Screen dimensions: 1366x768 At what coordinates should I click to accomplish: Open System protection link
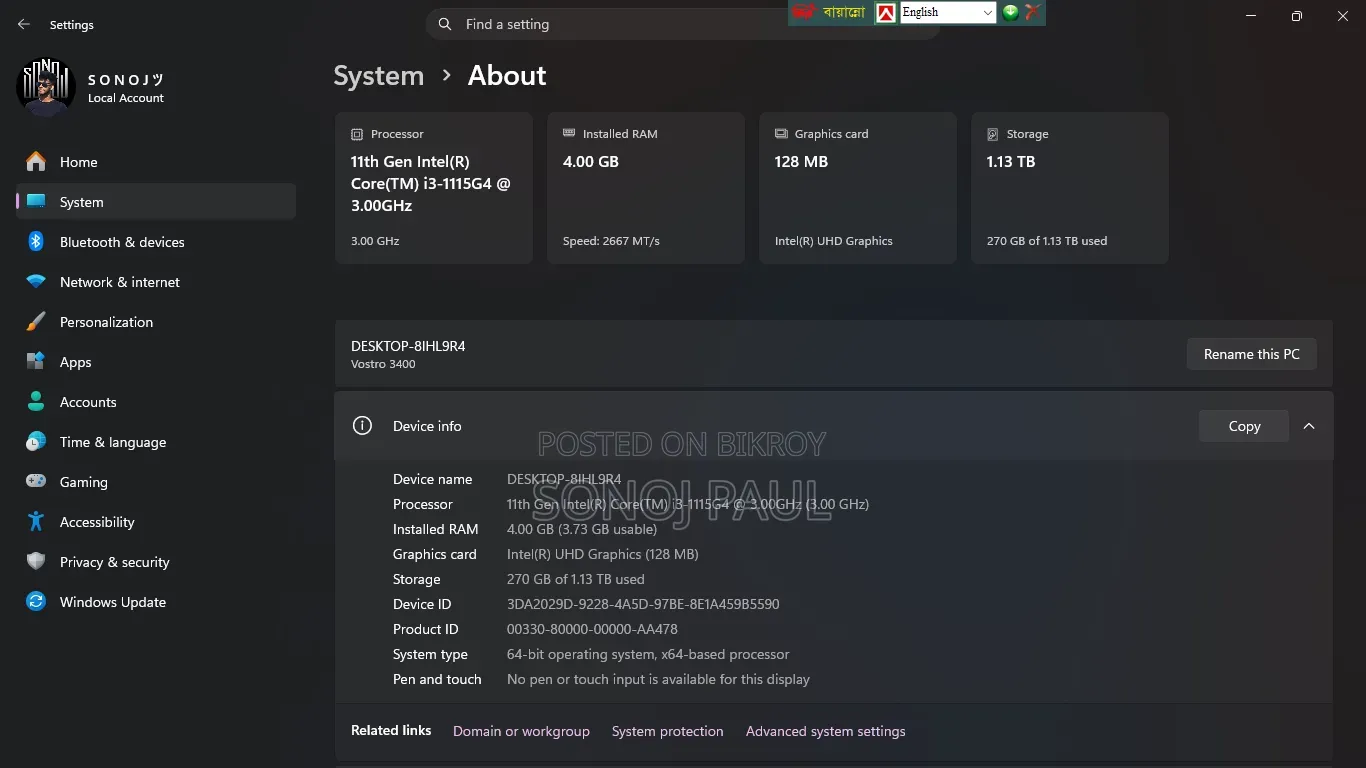(667, 731)
